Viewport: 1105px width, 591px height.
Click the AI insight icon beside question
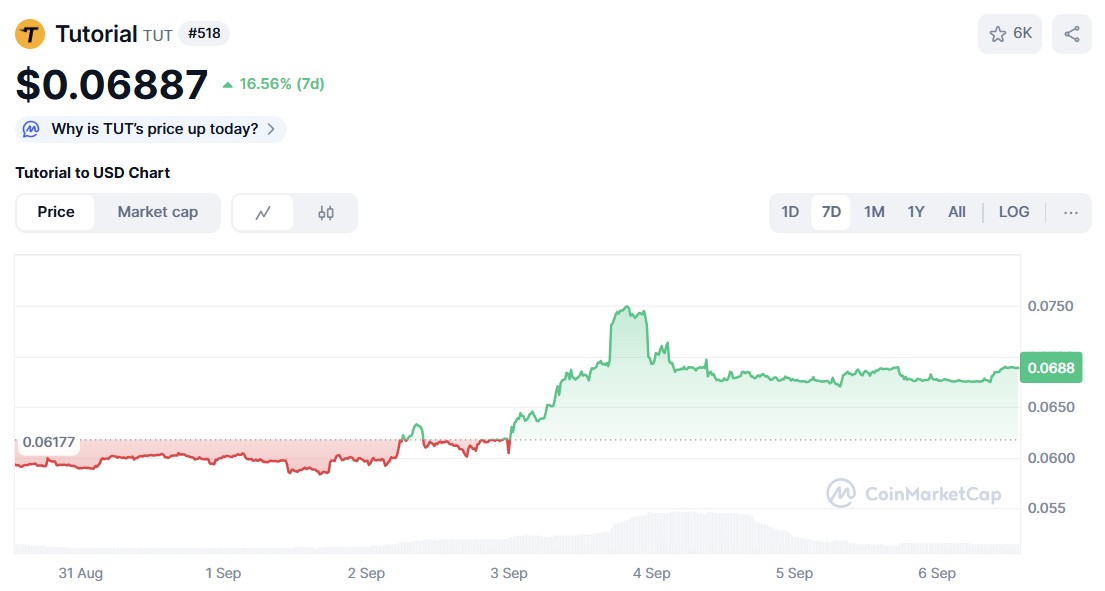[31, 129]
